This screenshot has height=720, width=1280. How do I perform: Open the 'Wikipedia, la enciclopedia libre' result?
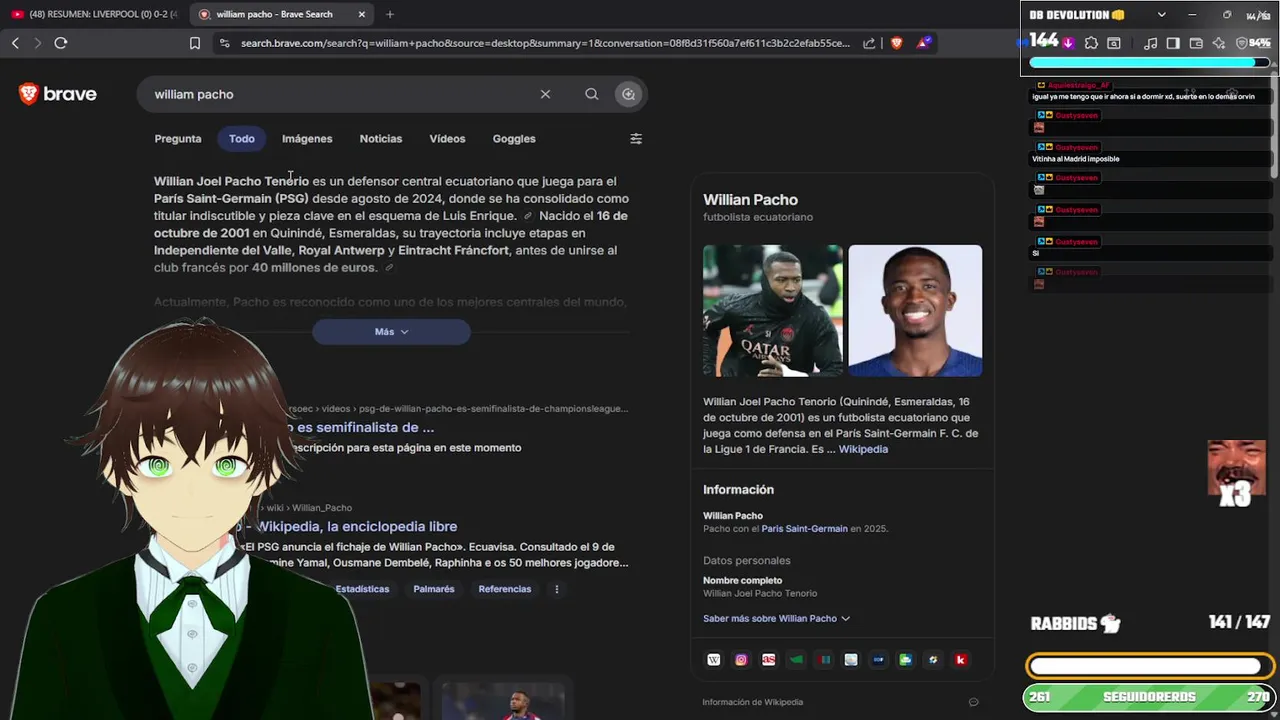(357, 526)
